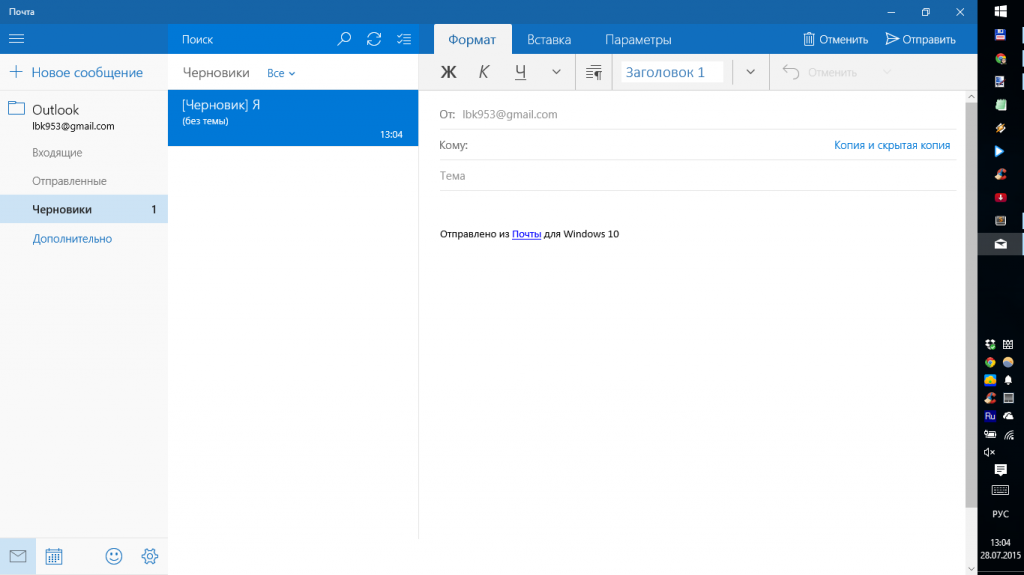Expand the heading styles dropdown

coord(750,72)
